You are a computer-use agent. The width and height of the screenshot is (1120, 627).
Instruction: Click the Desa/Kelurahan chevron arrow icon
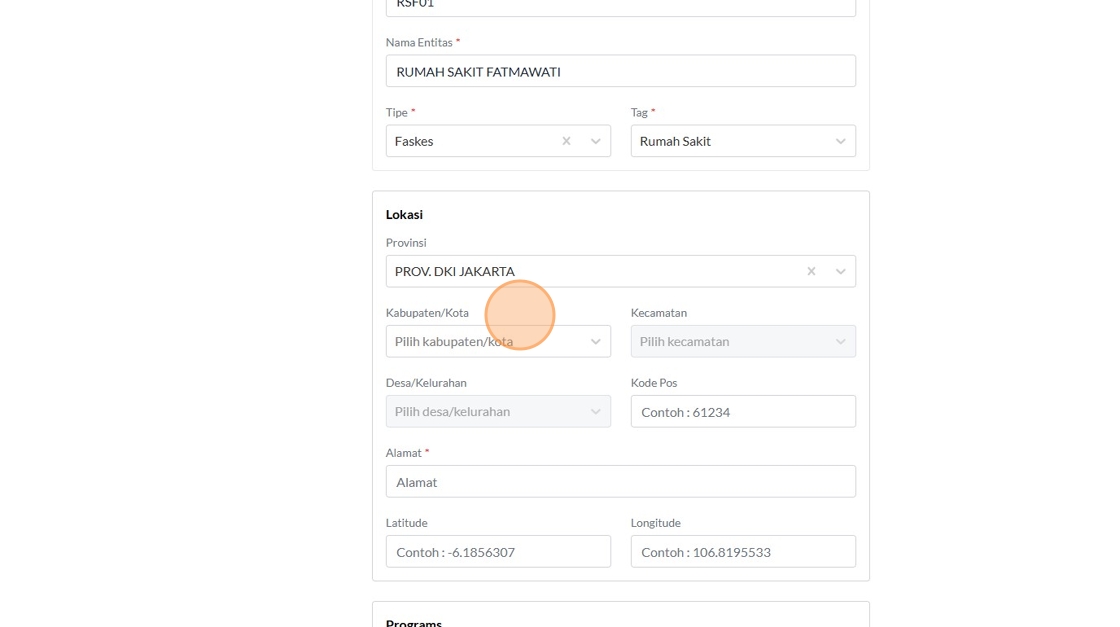pos(595,411)
